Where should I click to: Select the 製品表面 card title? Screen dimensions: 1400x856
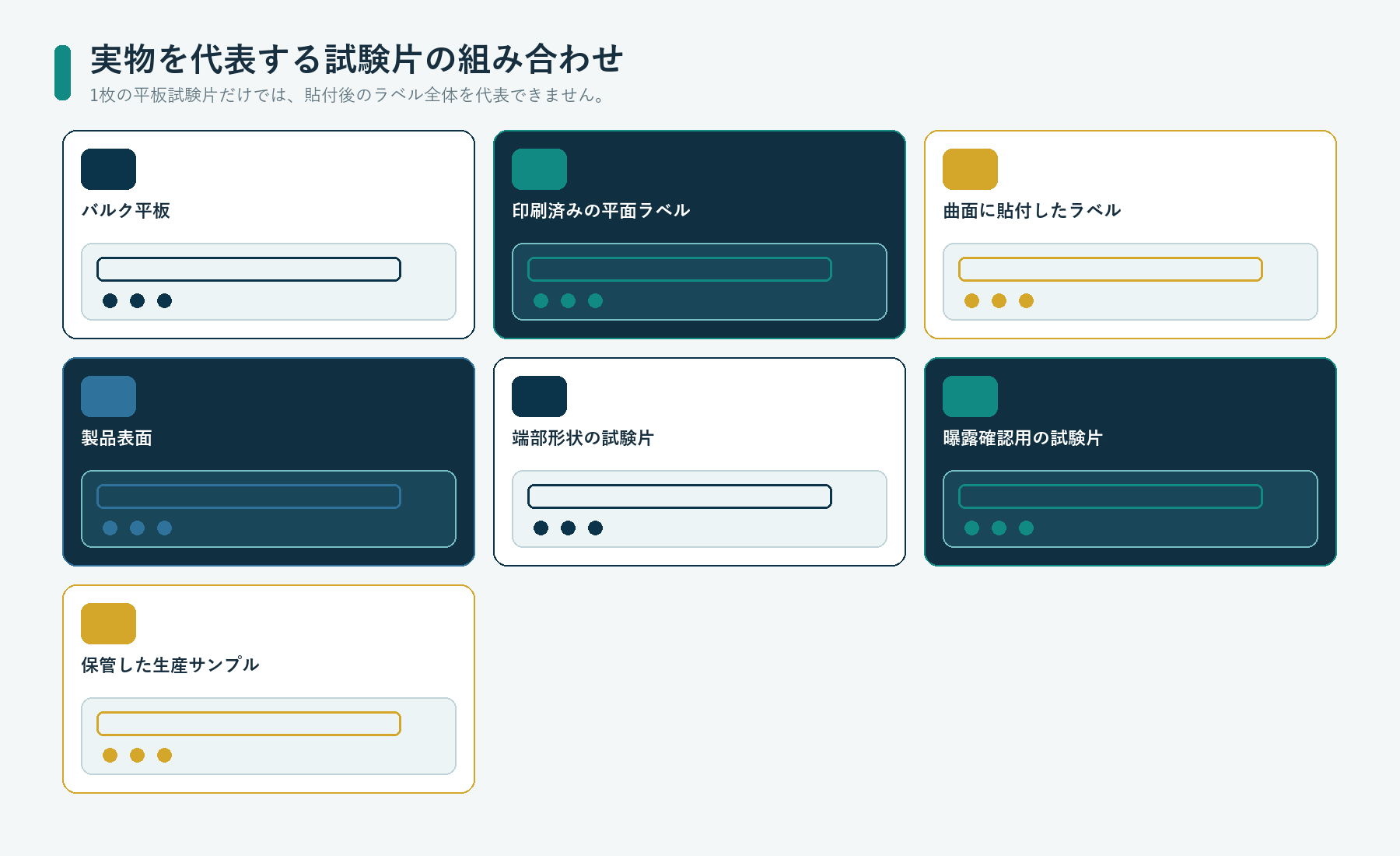coord(117,438)
